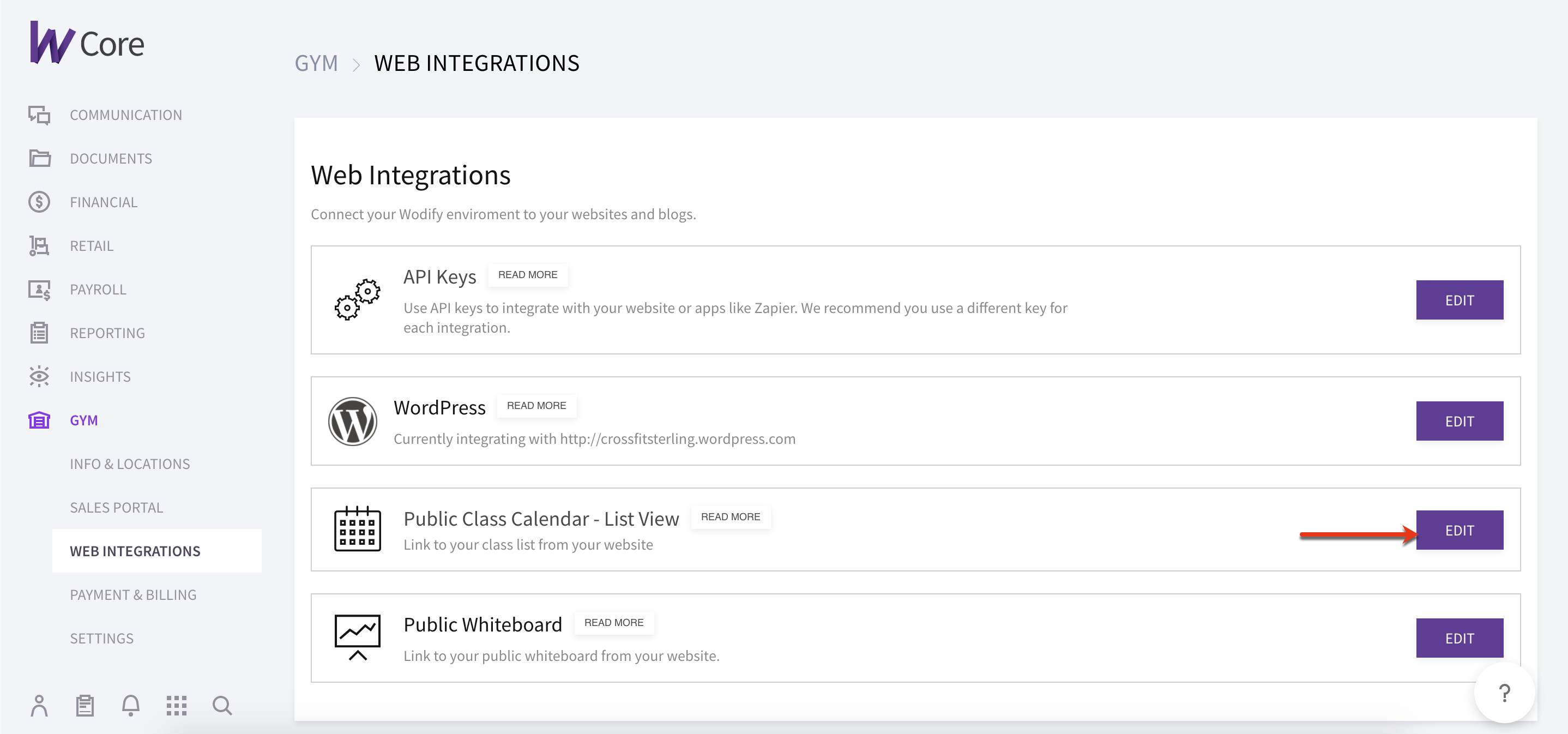Open the clipboard icon in bottom bar
Image resolution: width=1568 pixels, height=734 pixels.
point(85,706)
